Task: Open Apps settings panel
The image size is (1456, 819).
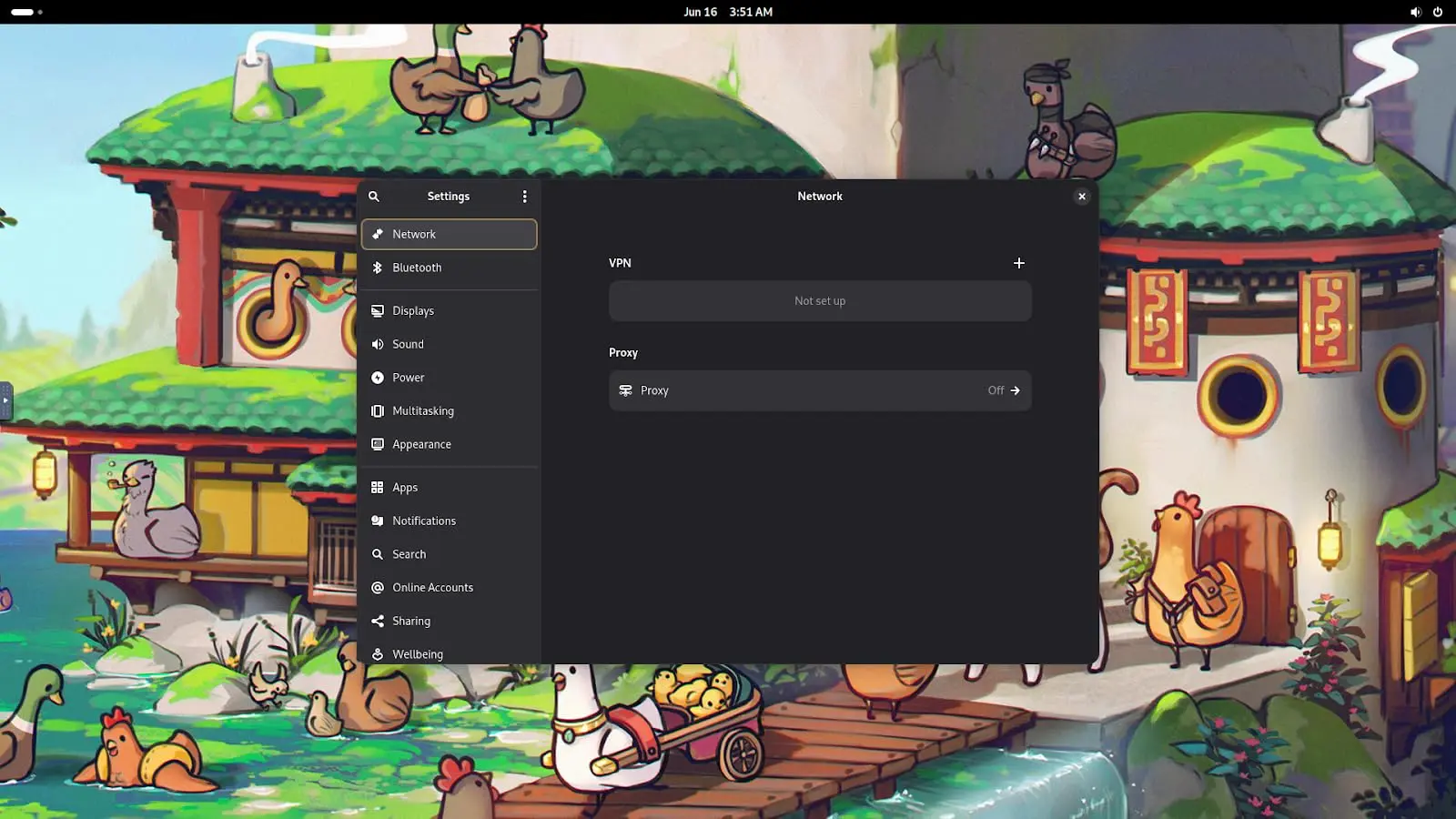Action: point(449,488)
